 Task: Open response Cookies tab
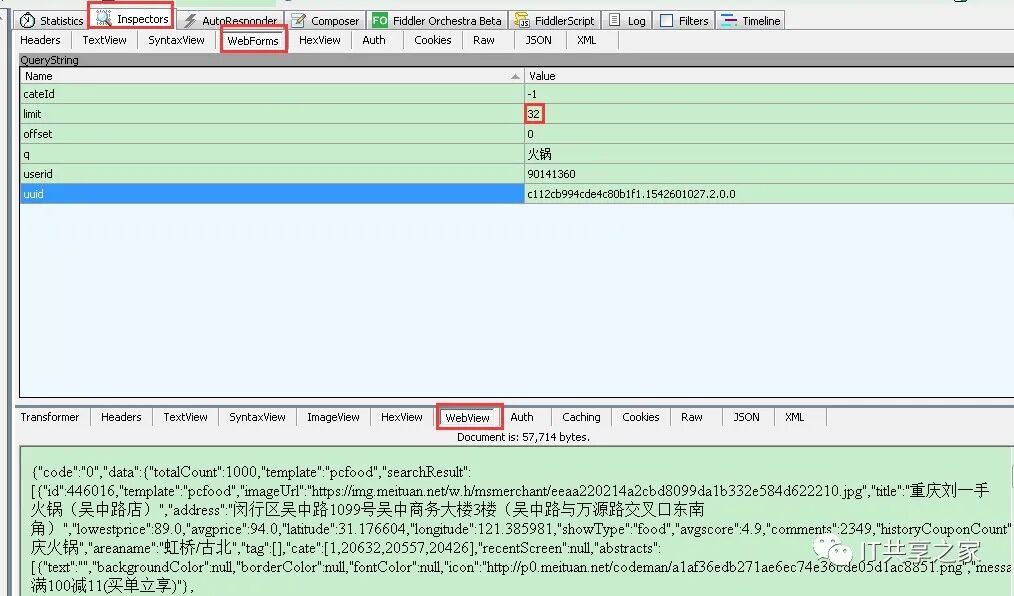coord(641,417)
